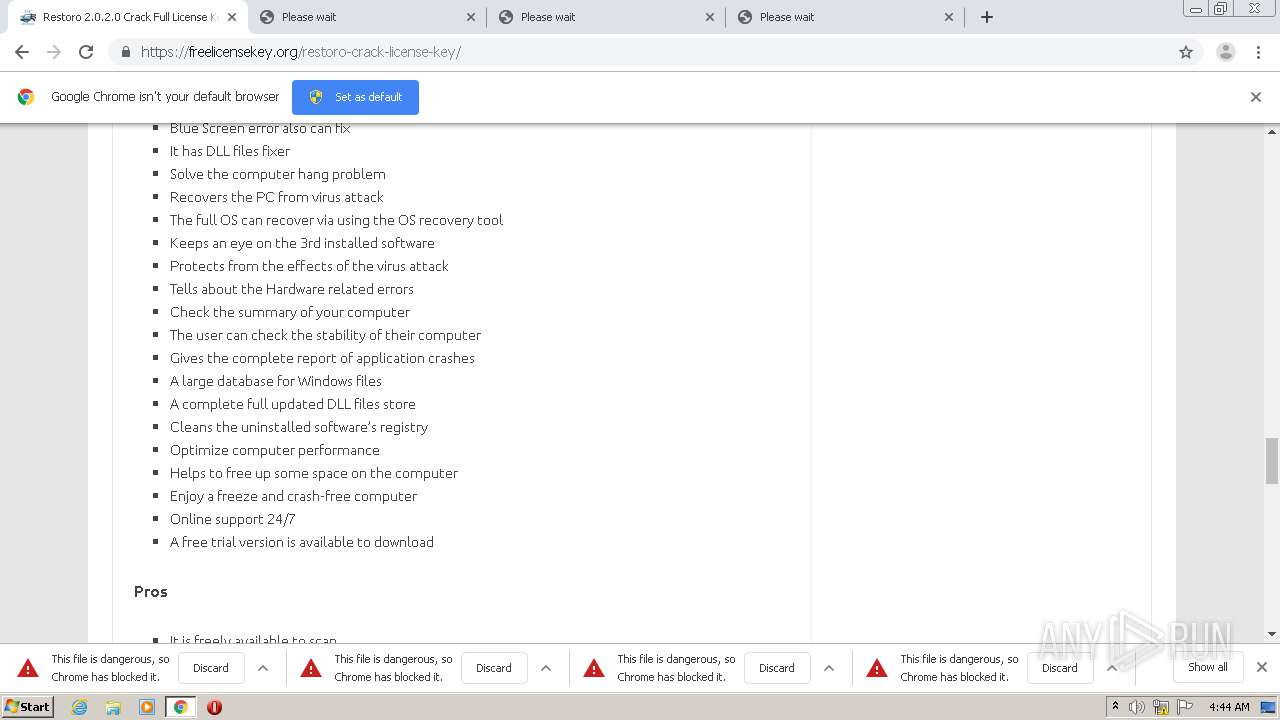Viewport: 1280px width, 720px height.
Task: Bookmark this page with star icon
Action: (x=1186, y=52)
